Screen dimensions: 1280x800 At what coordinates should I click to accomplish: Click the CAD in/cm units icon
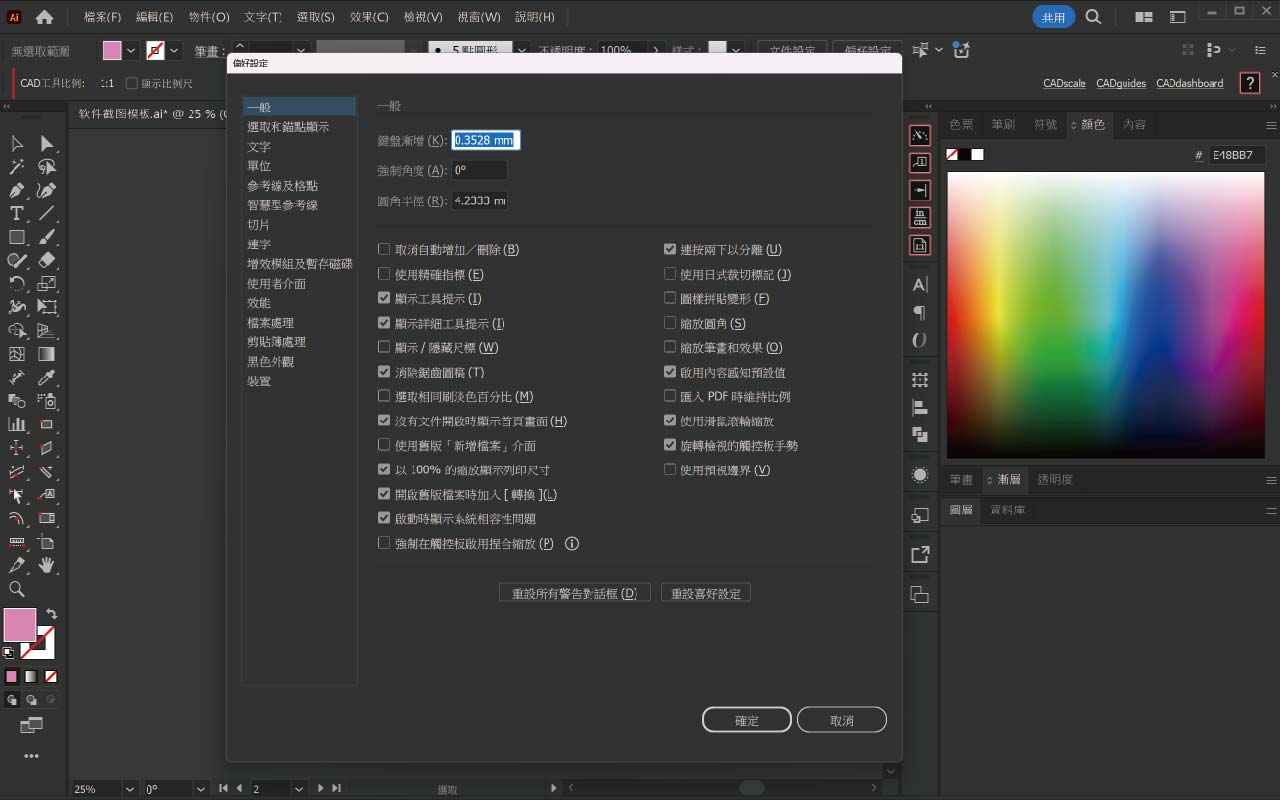point(919,217)
